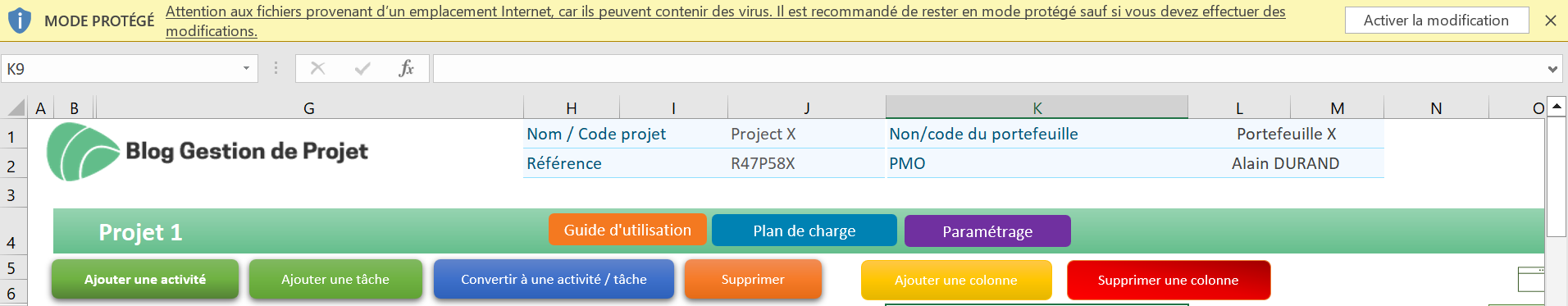This screenshot has width=1568, height=306.
Task: Click the Insert Function fx icon
Action: point(406,69)
